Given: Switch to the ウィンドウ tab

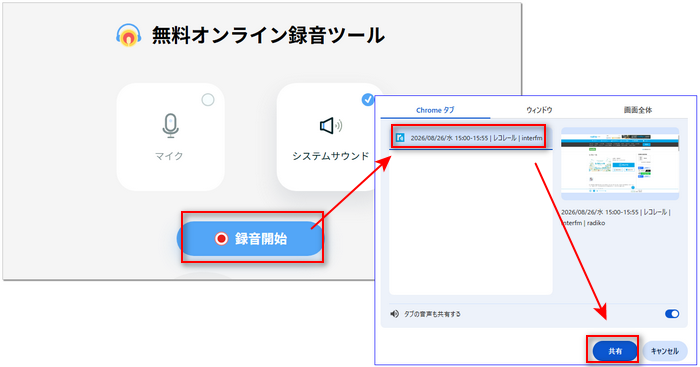Looking at the screenshot, I should point(539,110).
